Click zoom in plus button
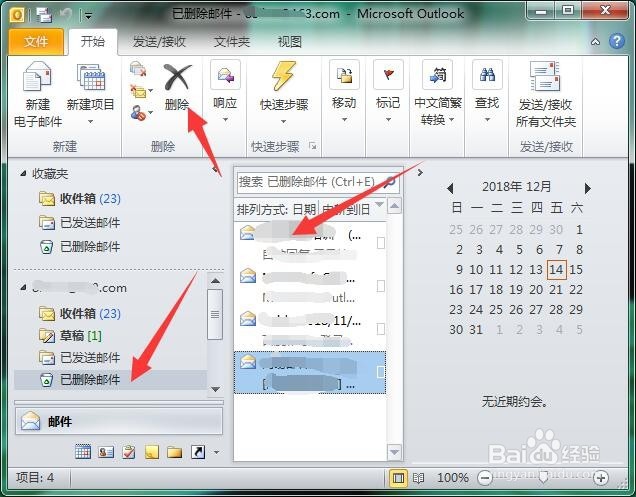 pos(600,478)
